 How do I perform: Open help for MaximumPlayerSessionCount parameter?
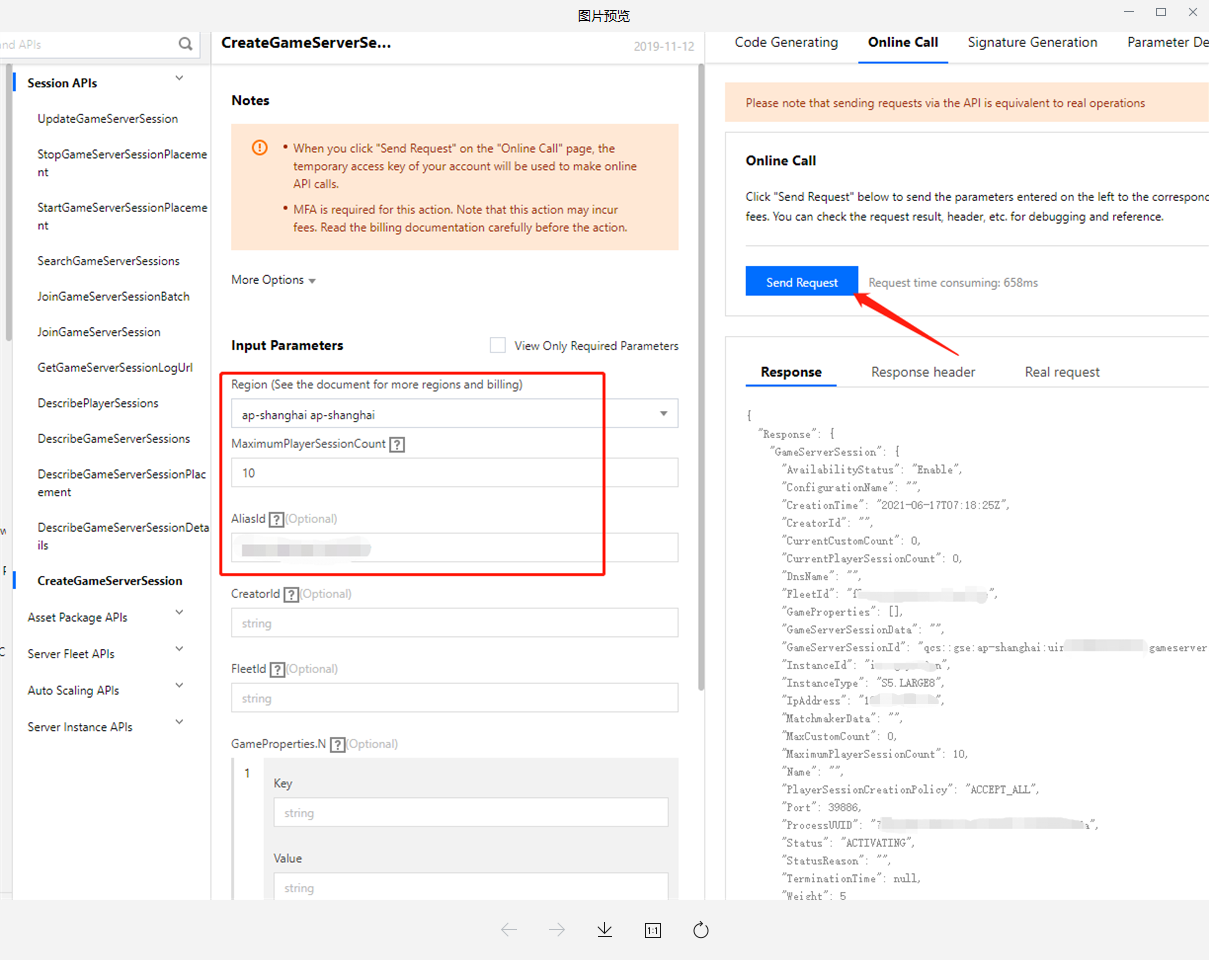[x=396, y=444]
